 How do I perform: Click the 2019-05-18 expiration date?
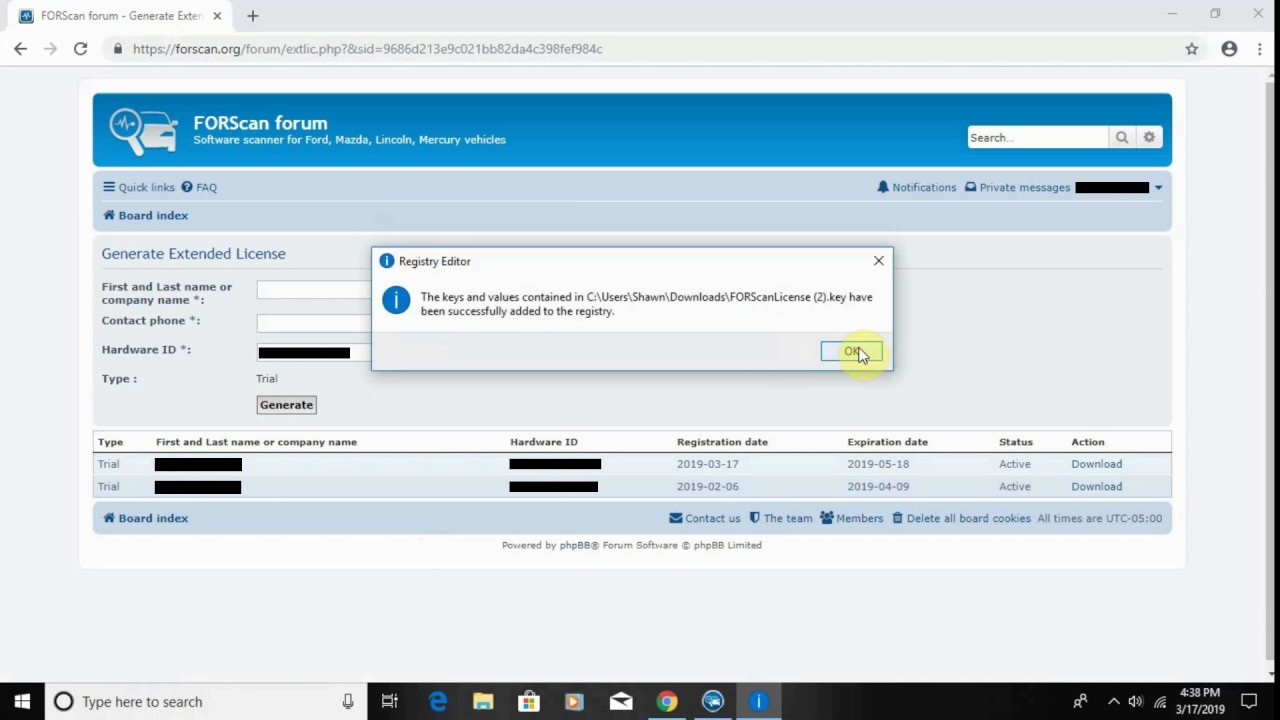point(878,464)
